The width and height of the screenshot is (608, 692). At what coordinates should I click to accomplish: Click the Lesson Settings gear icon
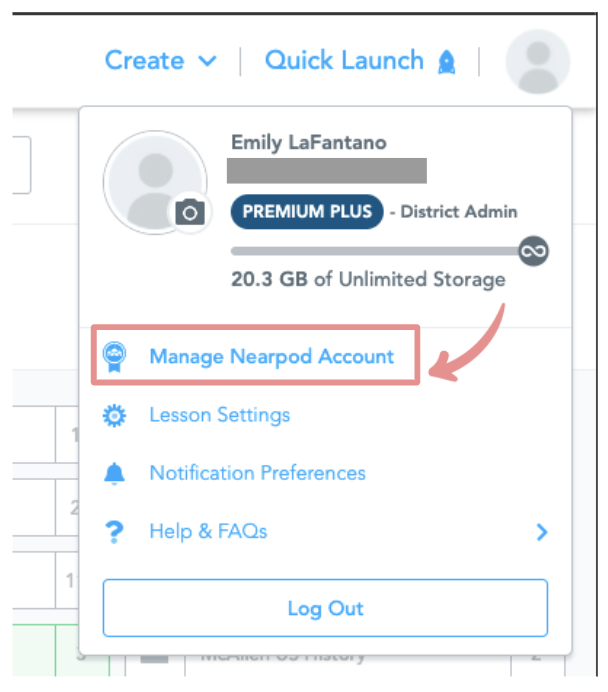tap(115, 415)
